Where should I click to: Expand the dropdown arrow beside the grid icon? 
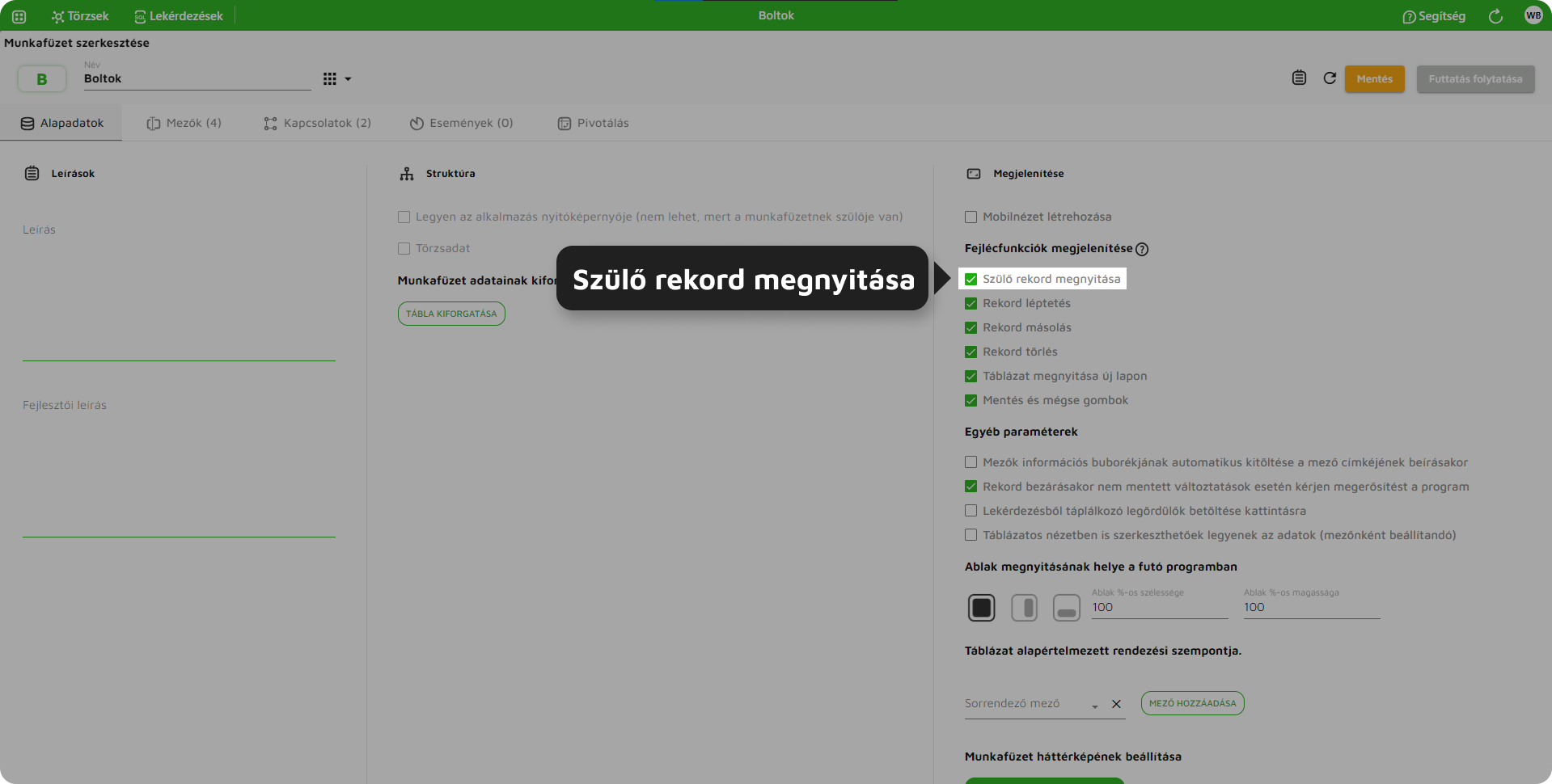point(348,79)
